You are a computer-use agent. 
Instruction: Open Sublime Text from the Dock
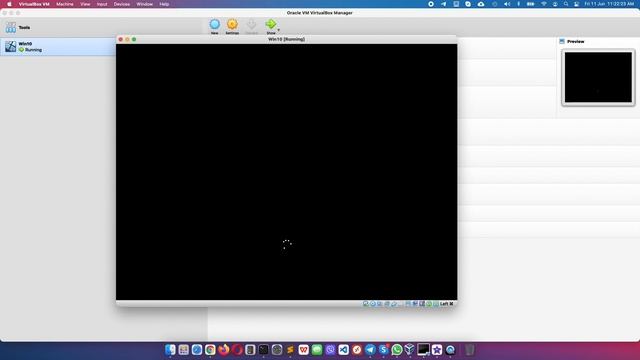point(290,350)
